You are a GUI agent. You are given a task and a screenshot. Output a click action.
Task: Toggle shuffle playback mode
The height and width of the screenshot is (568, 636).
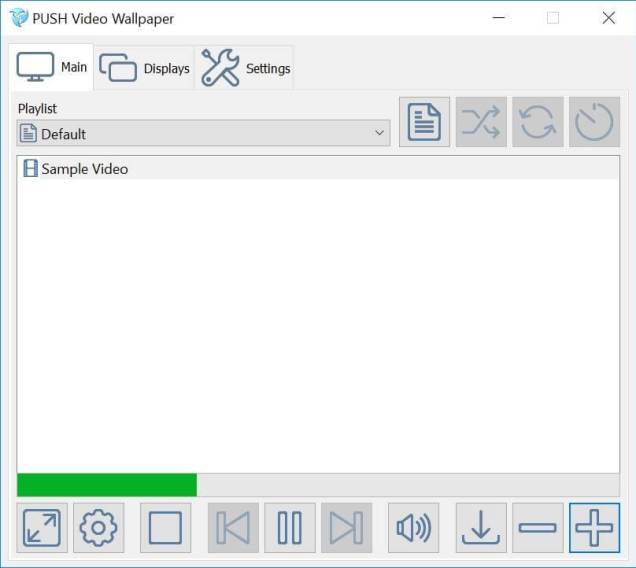481,122
